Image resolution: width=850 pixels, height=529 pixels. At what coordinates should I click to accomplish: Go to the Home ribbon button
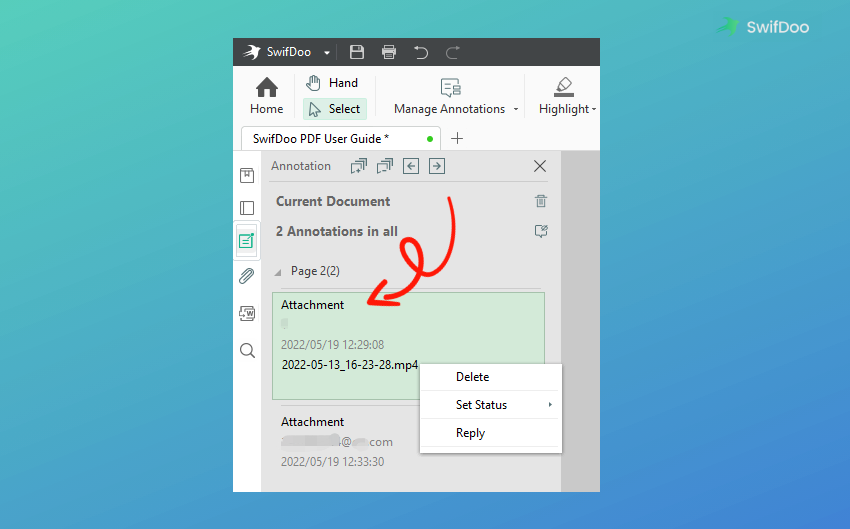pos(266,96)
